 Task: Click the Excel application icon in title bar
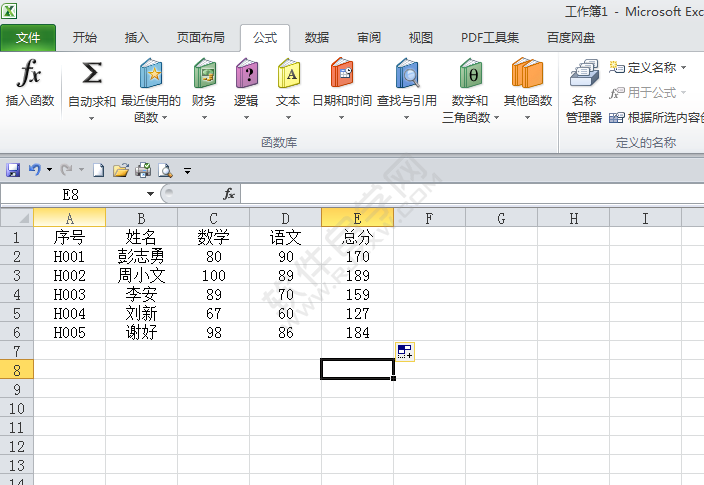(9, 11)
